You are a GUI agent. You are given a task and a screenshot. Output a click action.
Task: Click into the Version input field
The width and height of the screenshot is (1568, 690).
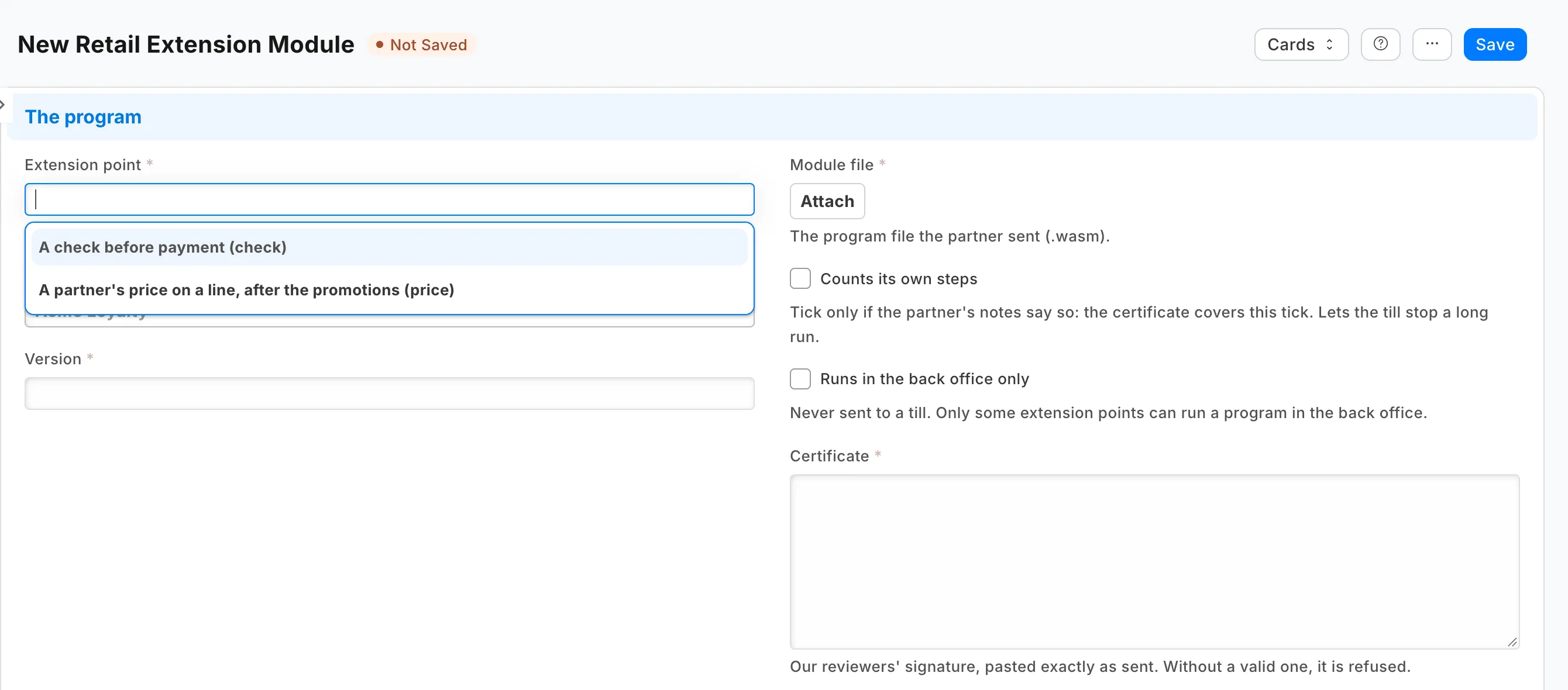coord(389,393)
